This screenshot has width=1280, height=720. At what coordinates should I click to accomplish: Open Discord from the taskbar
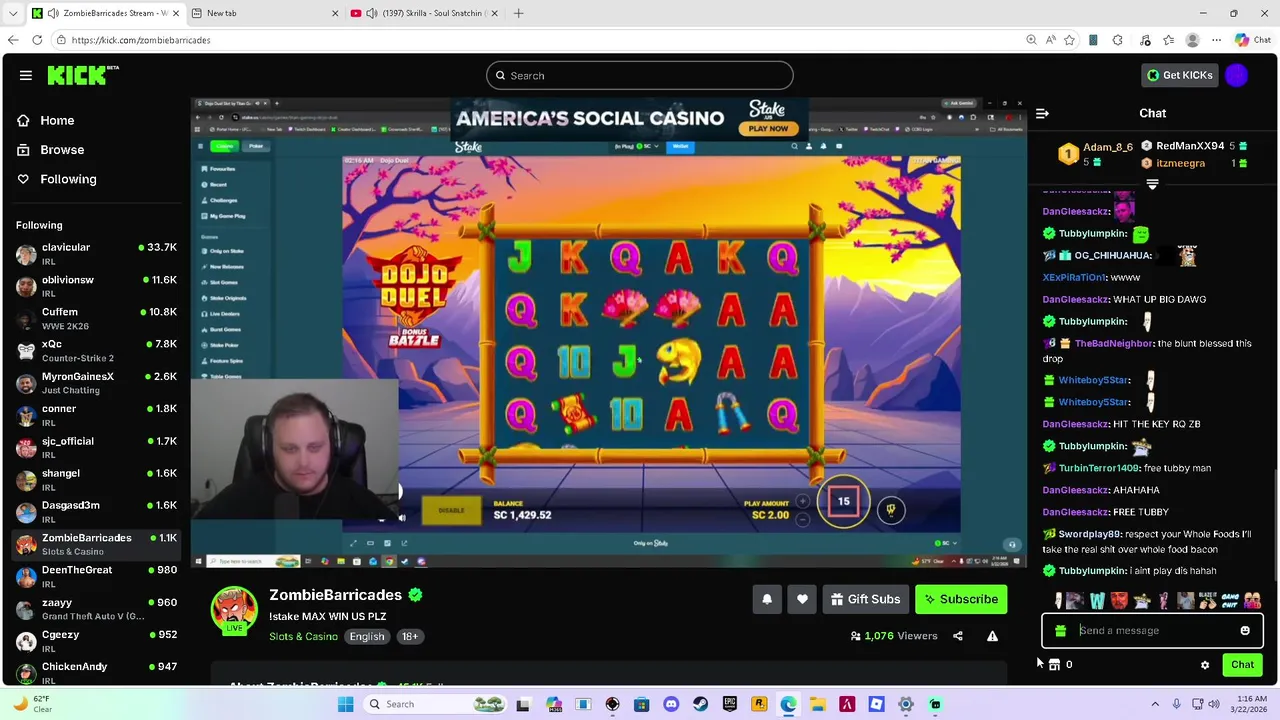point(671,704)
